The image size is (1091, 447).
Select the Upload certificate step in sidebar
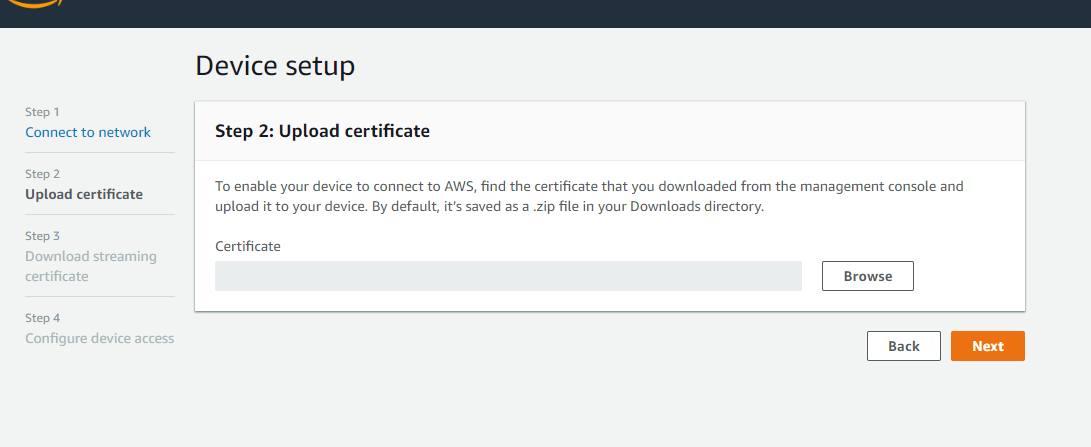[84, 194]
